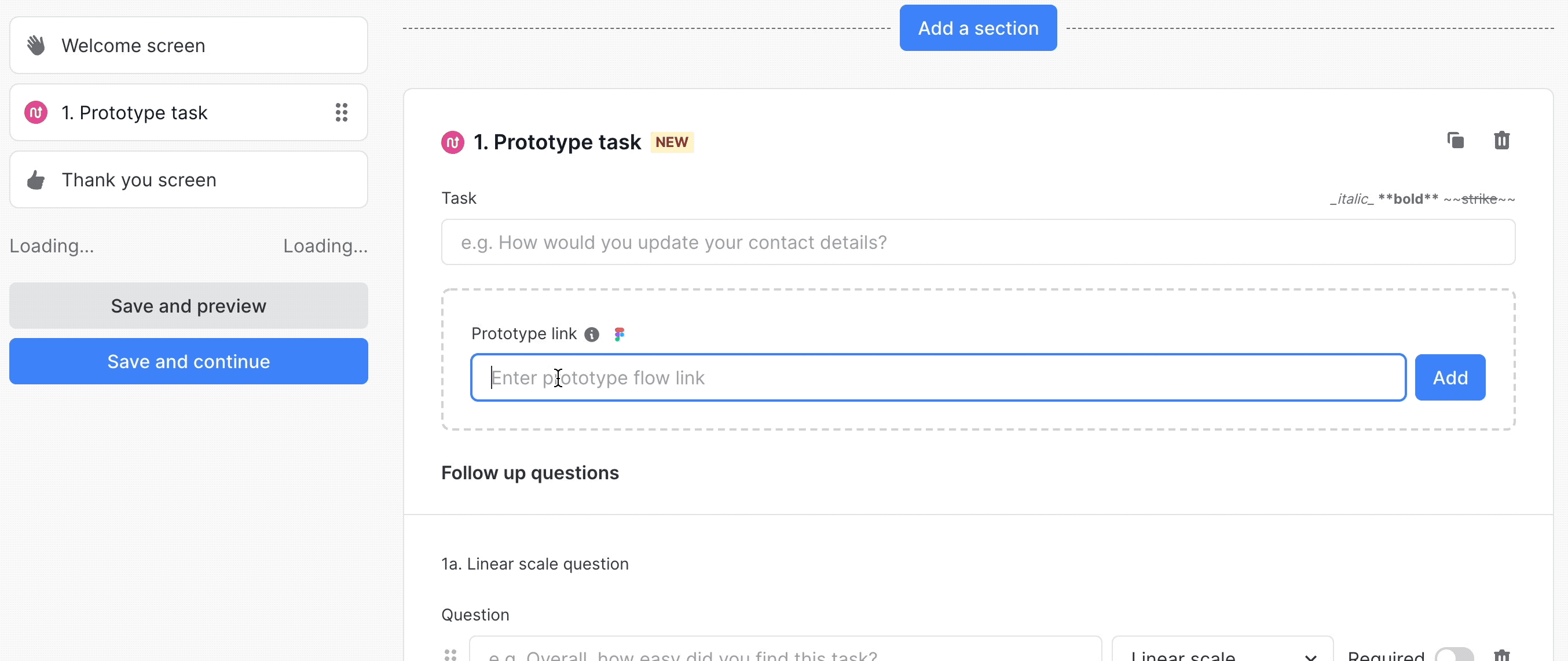Delete the Prototype task section via trash icon
This screenshot has height=661, width=1568.
coord(1501,141)
